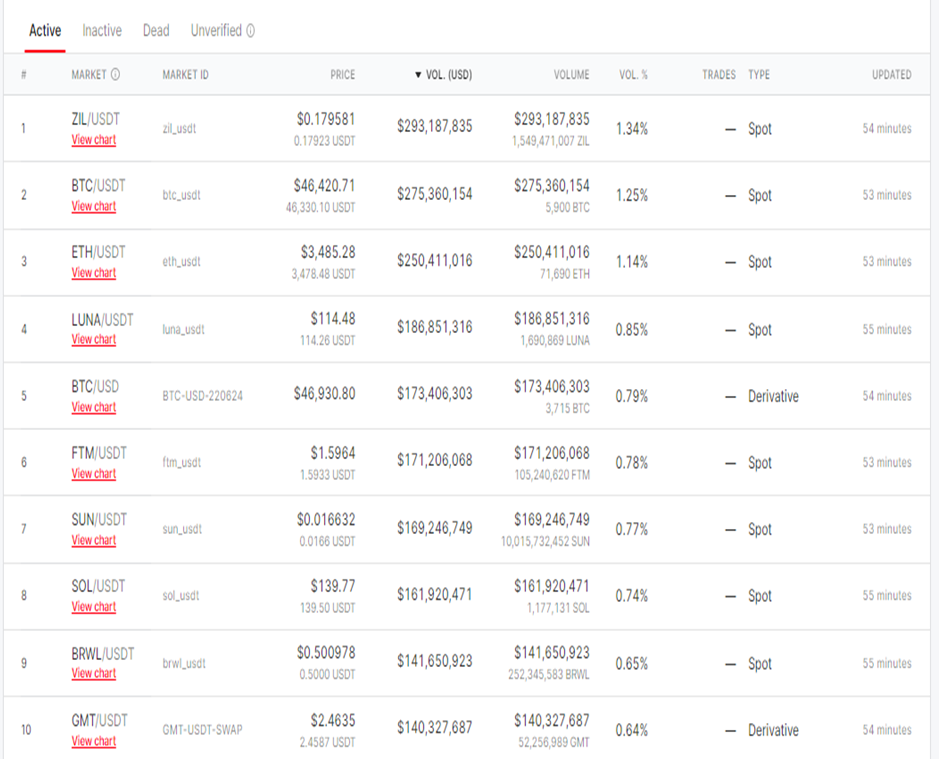The height and width of the screenshot is (759, 939).
Task: Click the BRWL/USDT market name
Action: pyautogui.click(x=102, y=653)
